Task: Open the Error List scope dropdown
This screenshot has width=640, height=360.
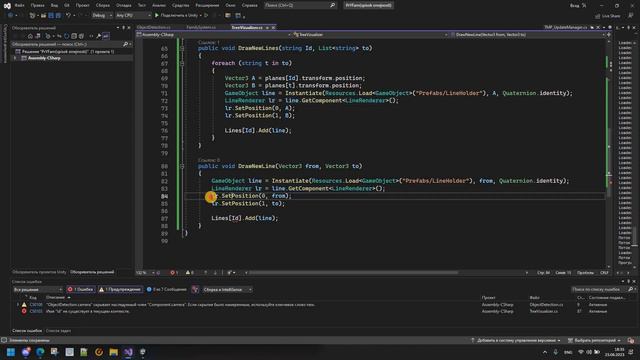Action: [38, 289]
